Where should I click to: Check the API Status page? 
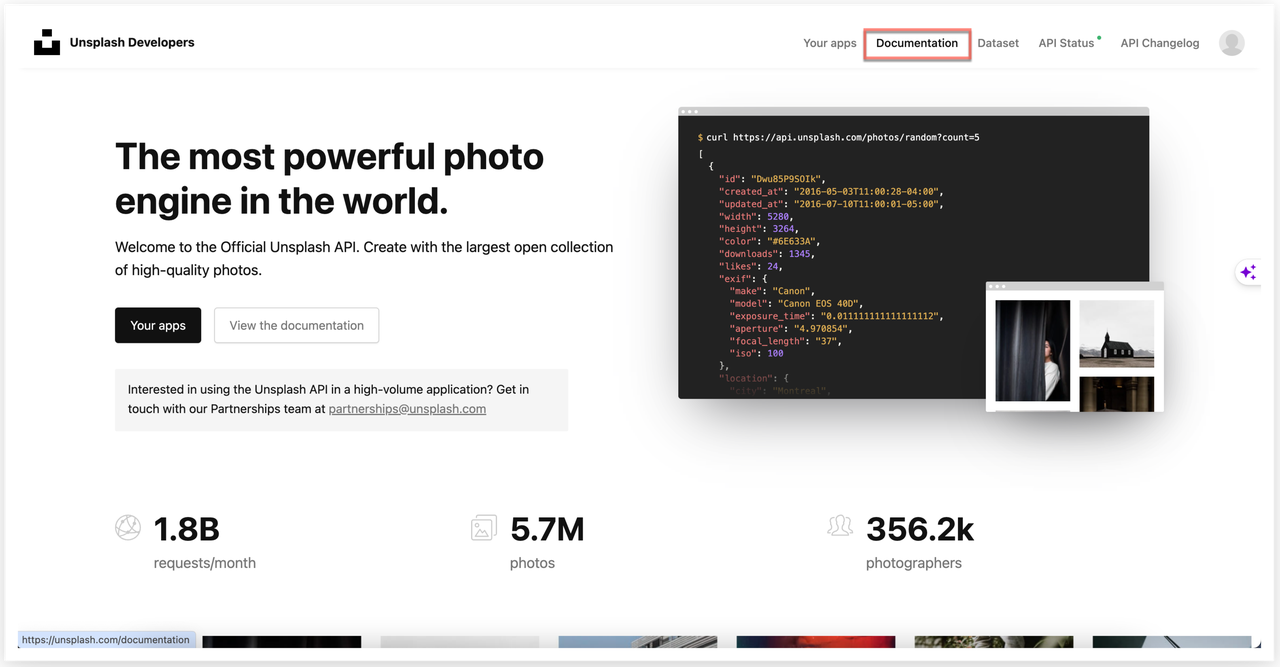coord(1066,43)
